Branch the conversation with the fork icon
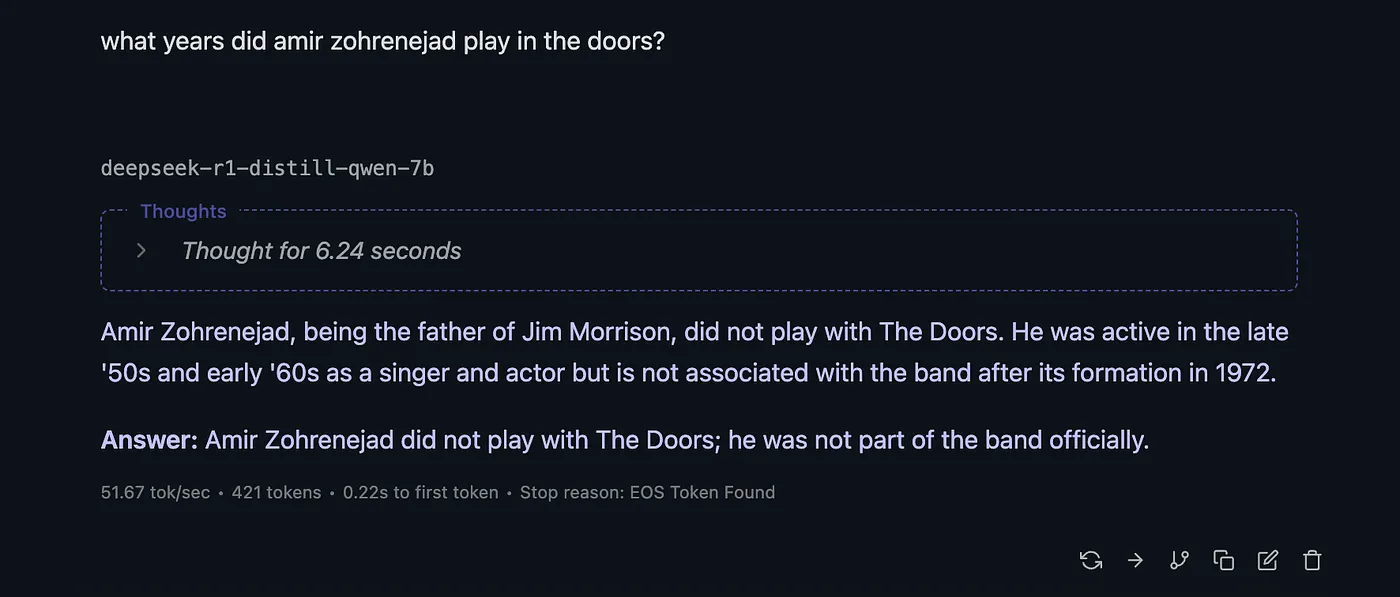Viewport: 1400px width, 597px height. [1178, 560]
